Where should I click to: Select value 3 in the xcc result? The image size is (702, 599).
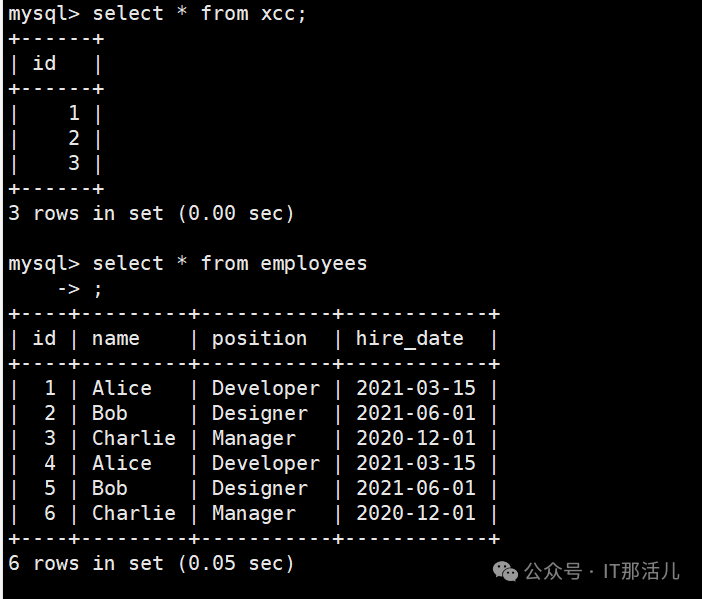click(73, 164)
